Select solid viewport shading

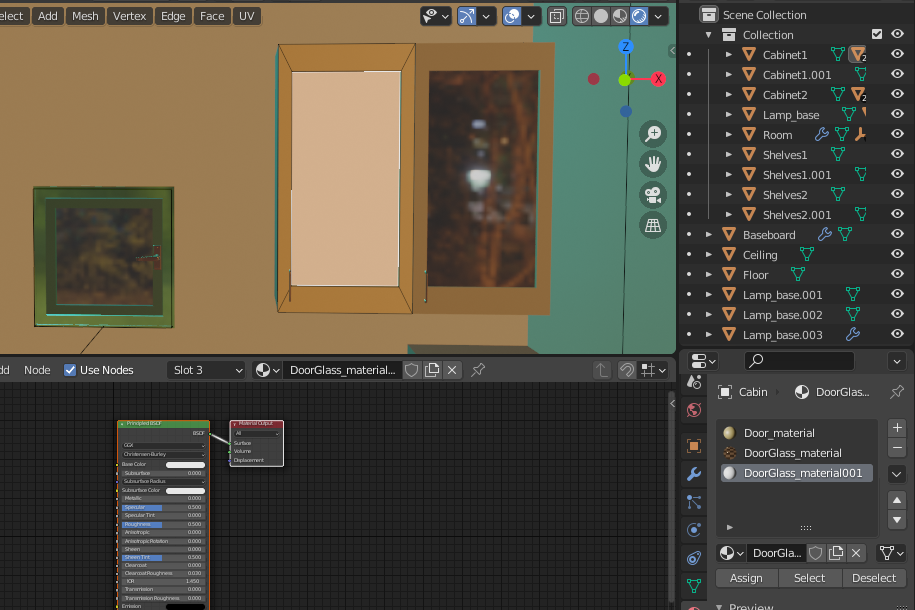600,16
